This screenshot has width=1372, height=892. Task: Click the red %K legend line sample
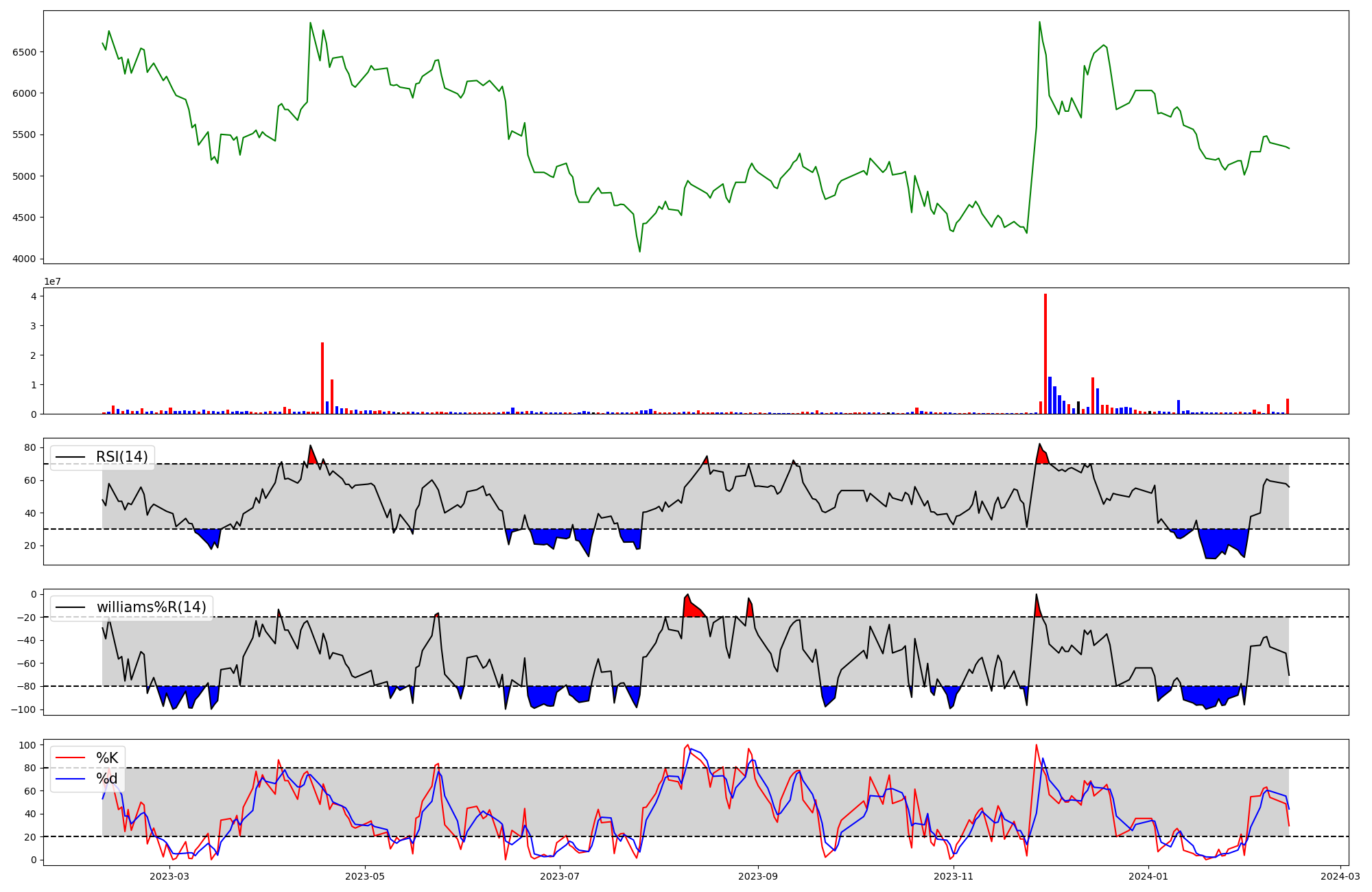tap(71, 758)
